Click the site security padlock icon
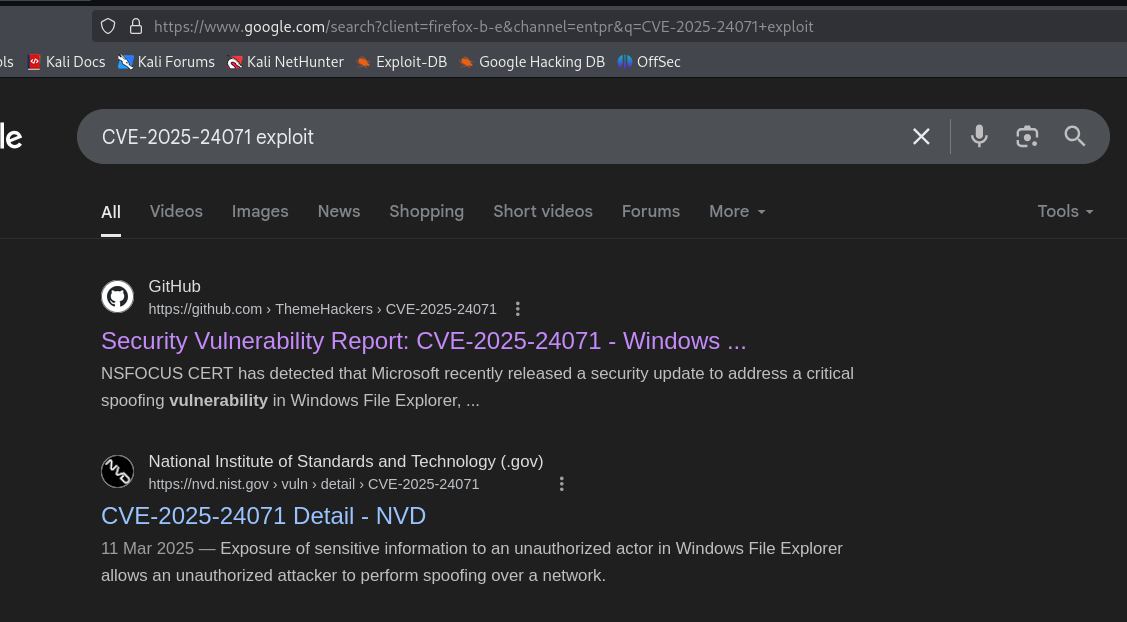This screenshot has height=622, width=1127. 135,27
